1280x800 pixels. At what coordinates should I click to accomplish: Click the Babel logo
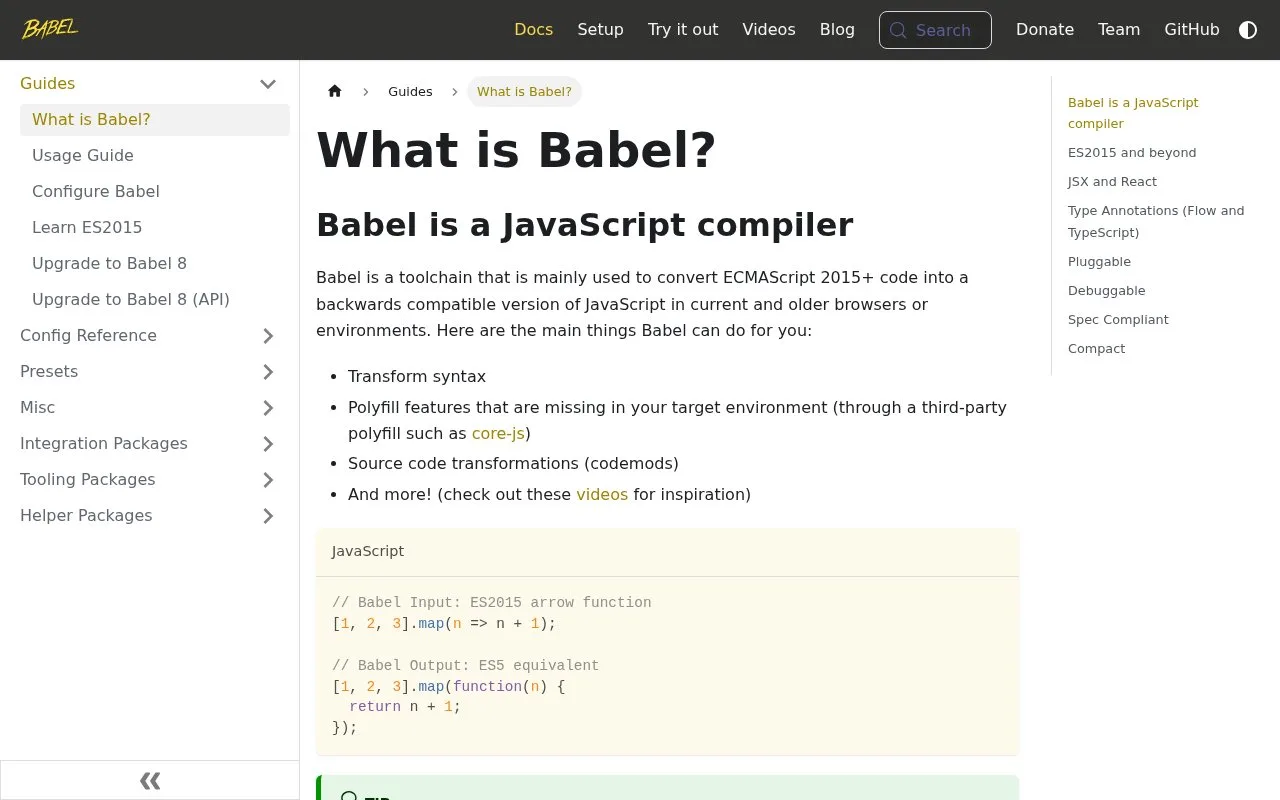(50, 29)
